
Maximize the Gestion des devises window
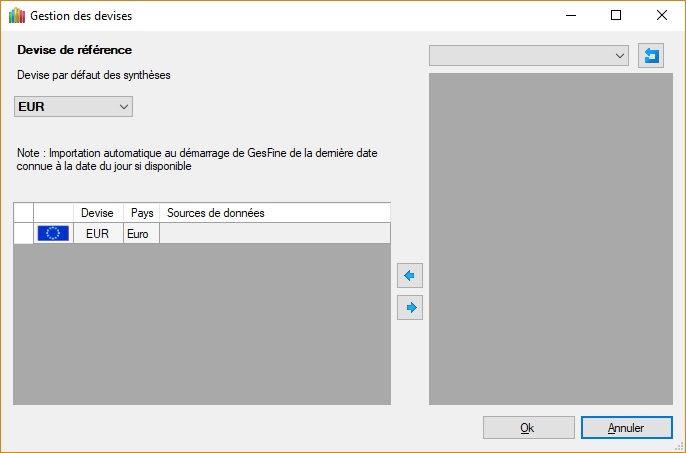point(616,16)
